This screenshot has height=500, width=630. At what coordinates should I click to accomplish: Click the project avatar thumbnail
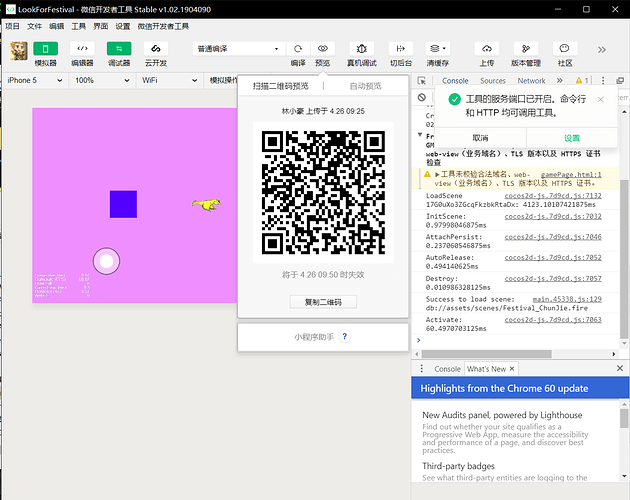pos(18,51)
